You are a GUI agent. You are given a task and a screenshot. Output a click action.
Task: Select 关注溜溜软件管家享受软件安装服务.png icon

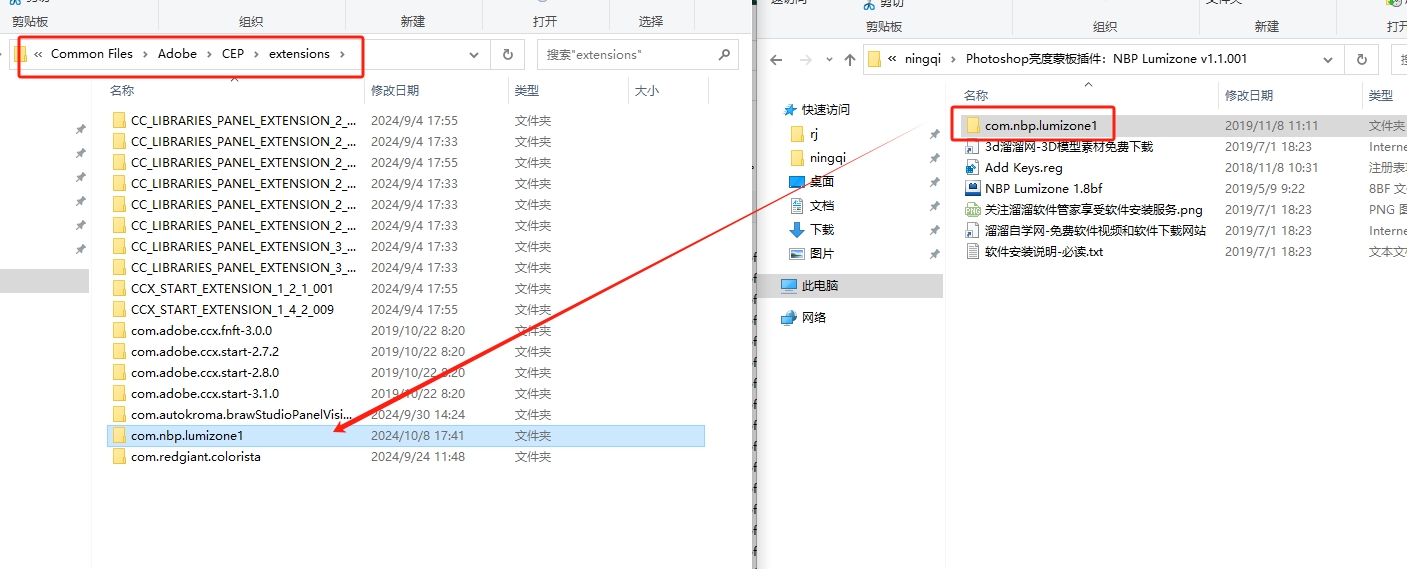click(x=973, y=209)
